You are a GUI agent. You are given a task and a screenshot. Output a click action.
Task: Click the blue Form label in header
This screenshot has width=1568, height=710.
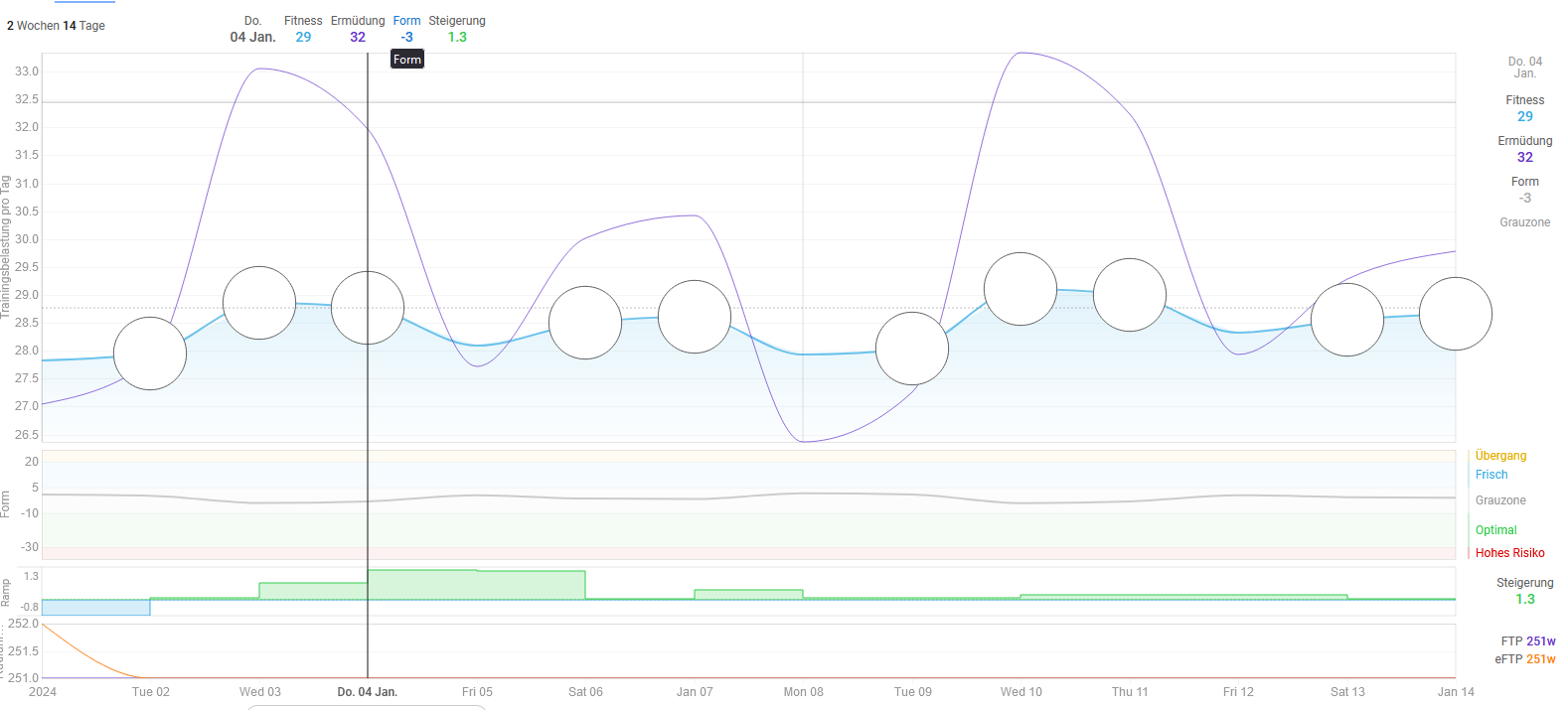[406, 21]
